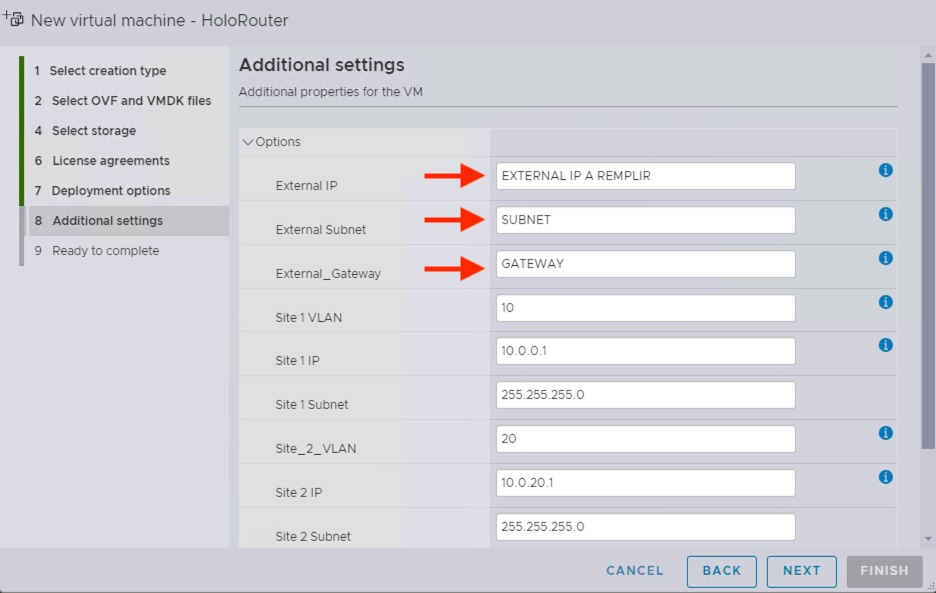This screenshot has height=593, width=936.
Task: Click the scroll down arrow of scrollbar
Action: tap(927, 538)
